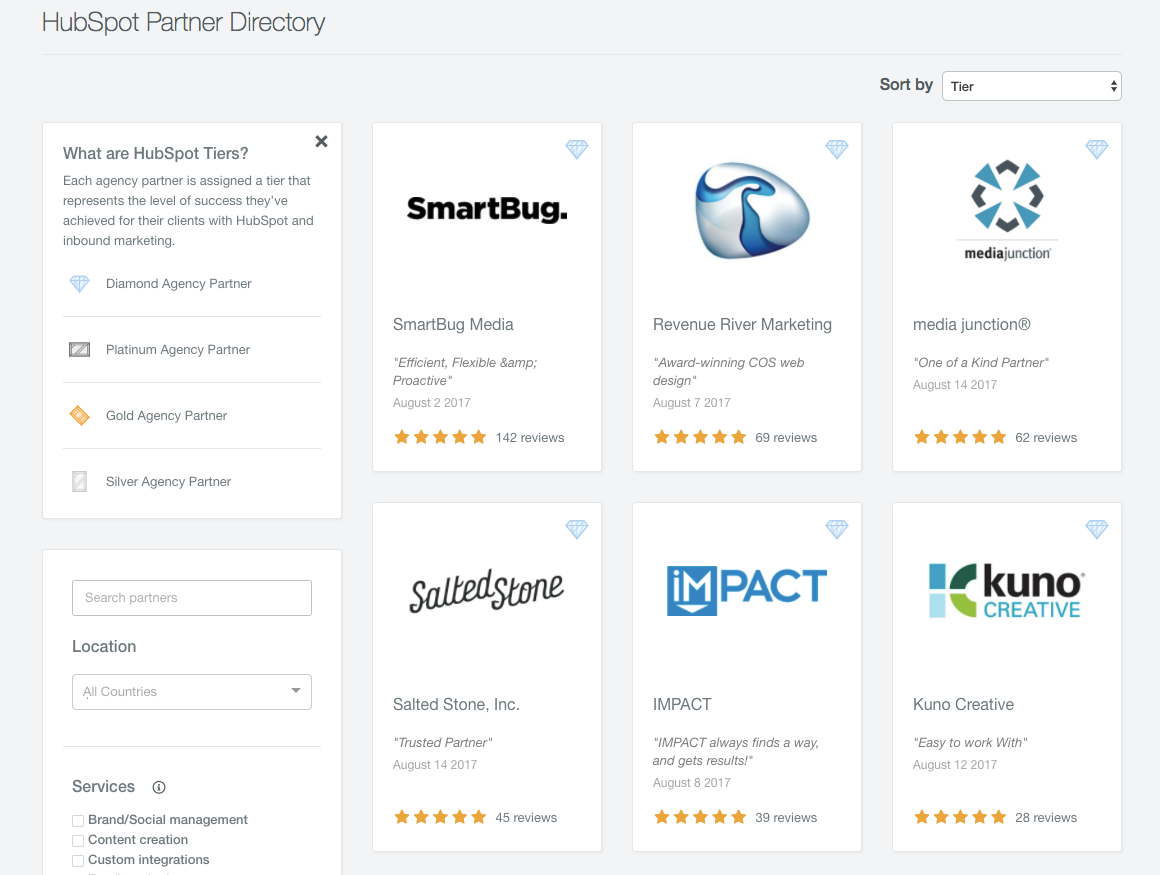This screenshot has height=875, width=1160.
Task: Open the Salted Stone, Inc. logo
Action: (486, 590)
